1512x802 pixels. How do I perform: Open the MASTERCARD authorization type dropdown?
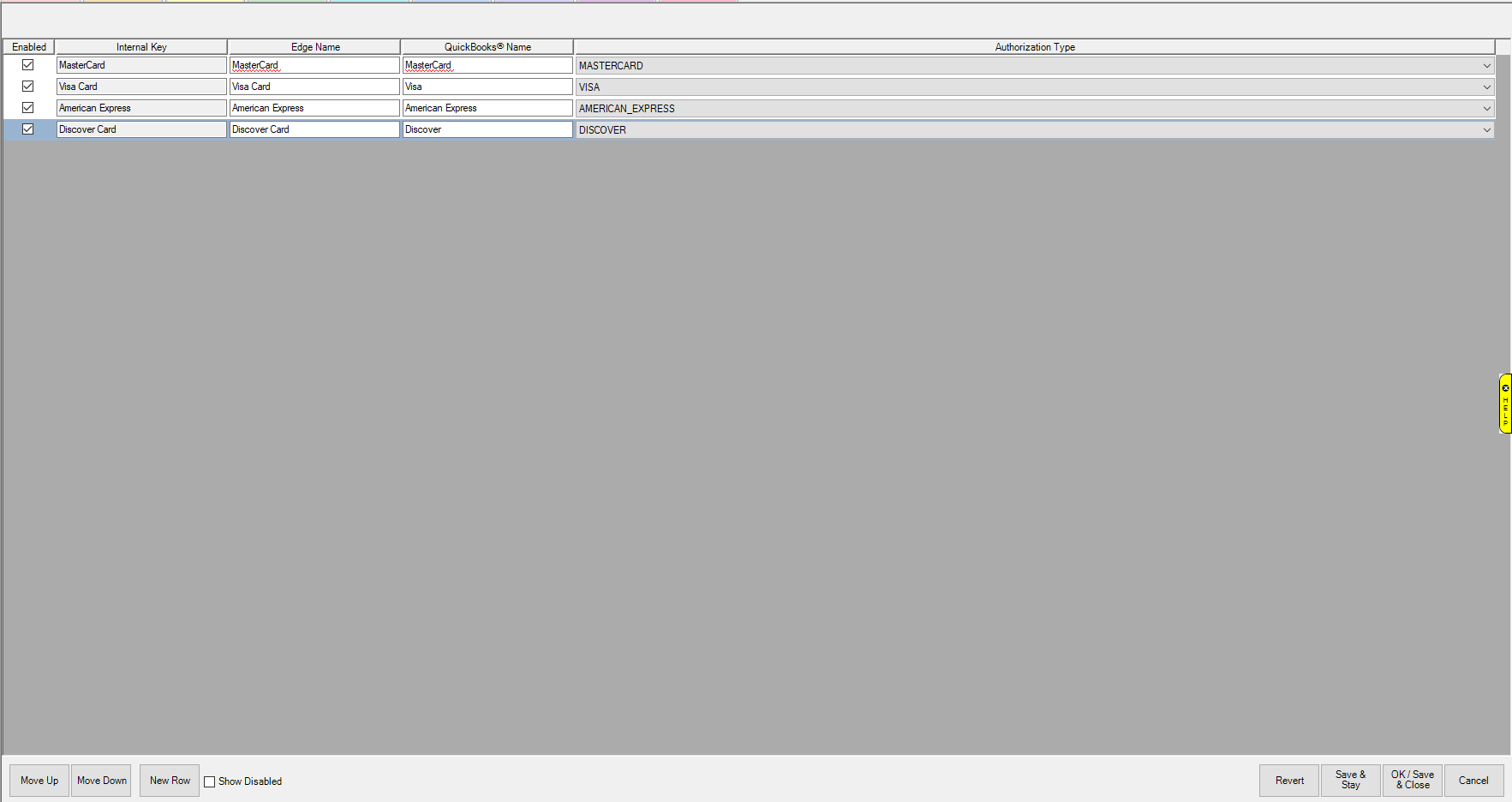click(x=1486, y=66)
